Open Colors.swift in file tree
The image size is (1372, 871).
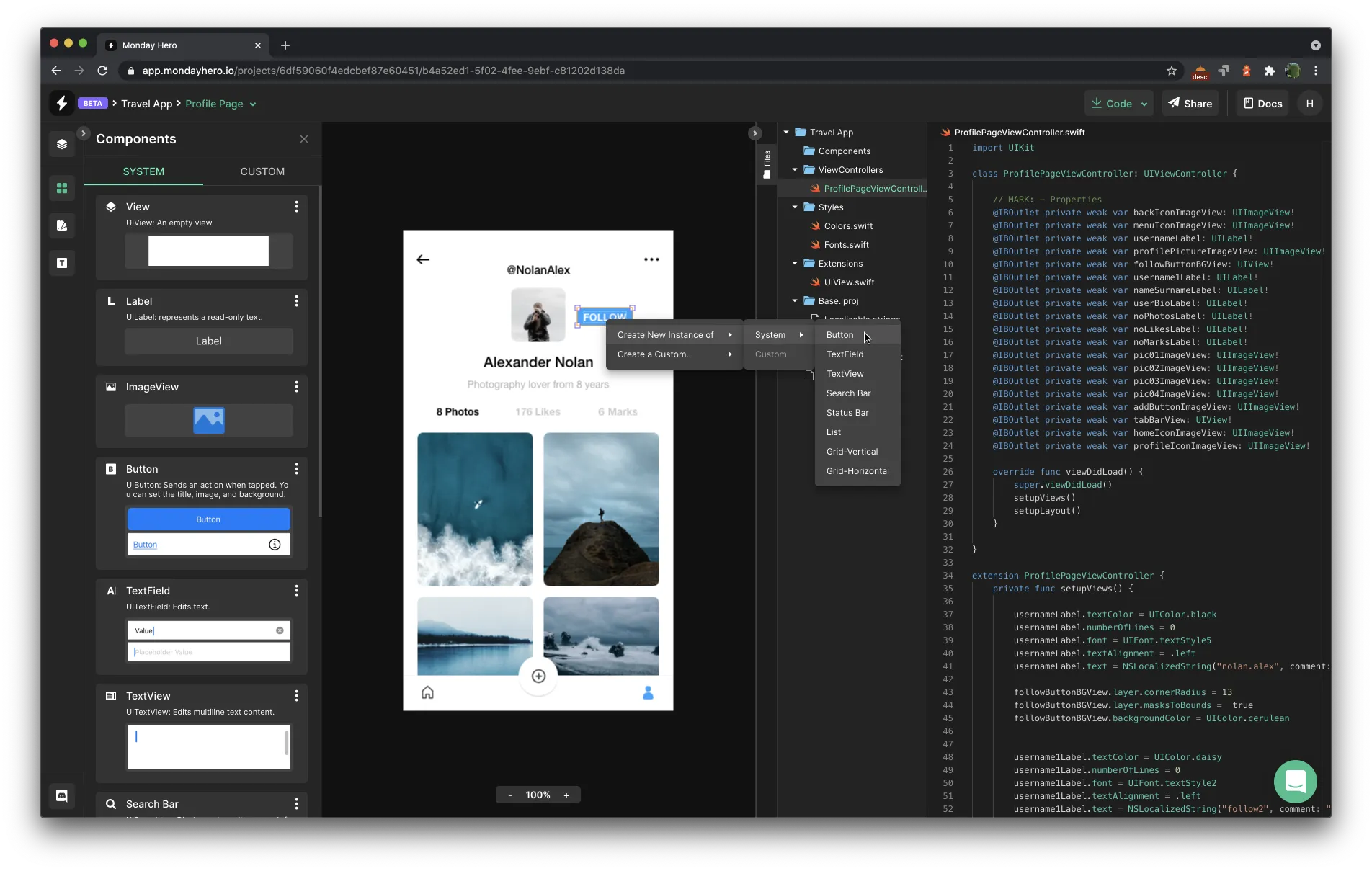[847, 226]
